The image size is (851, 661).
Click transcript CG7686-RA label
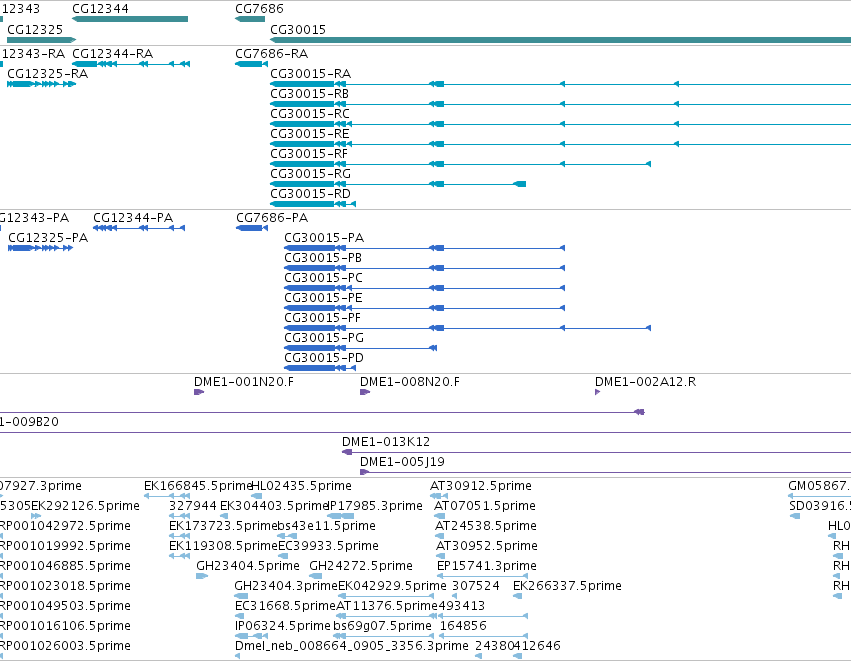click(271, 54)
